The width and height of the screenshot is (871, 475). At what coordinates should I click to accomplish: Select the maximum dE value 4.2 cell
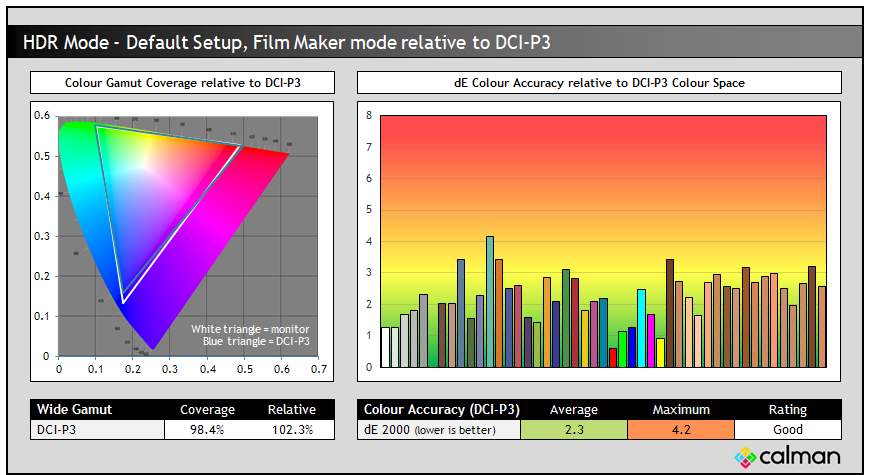click(681, 429)
